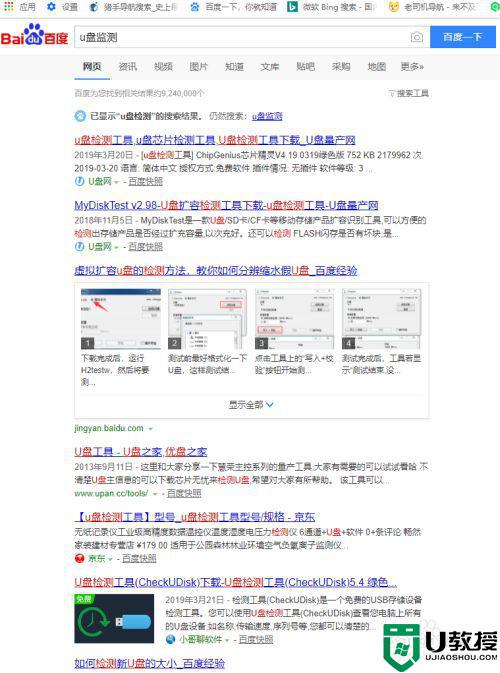Switch to the 采购 tab
This screenshot has height=673, width=500.
tap(341, 67)
